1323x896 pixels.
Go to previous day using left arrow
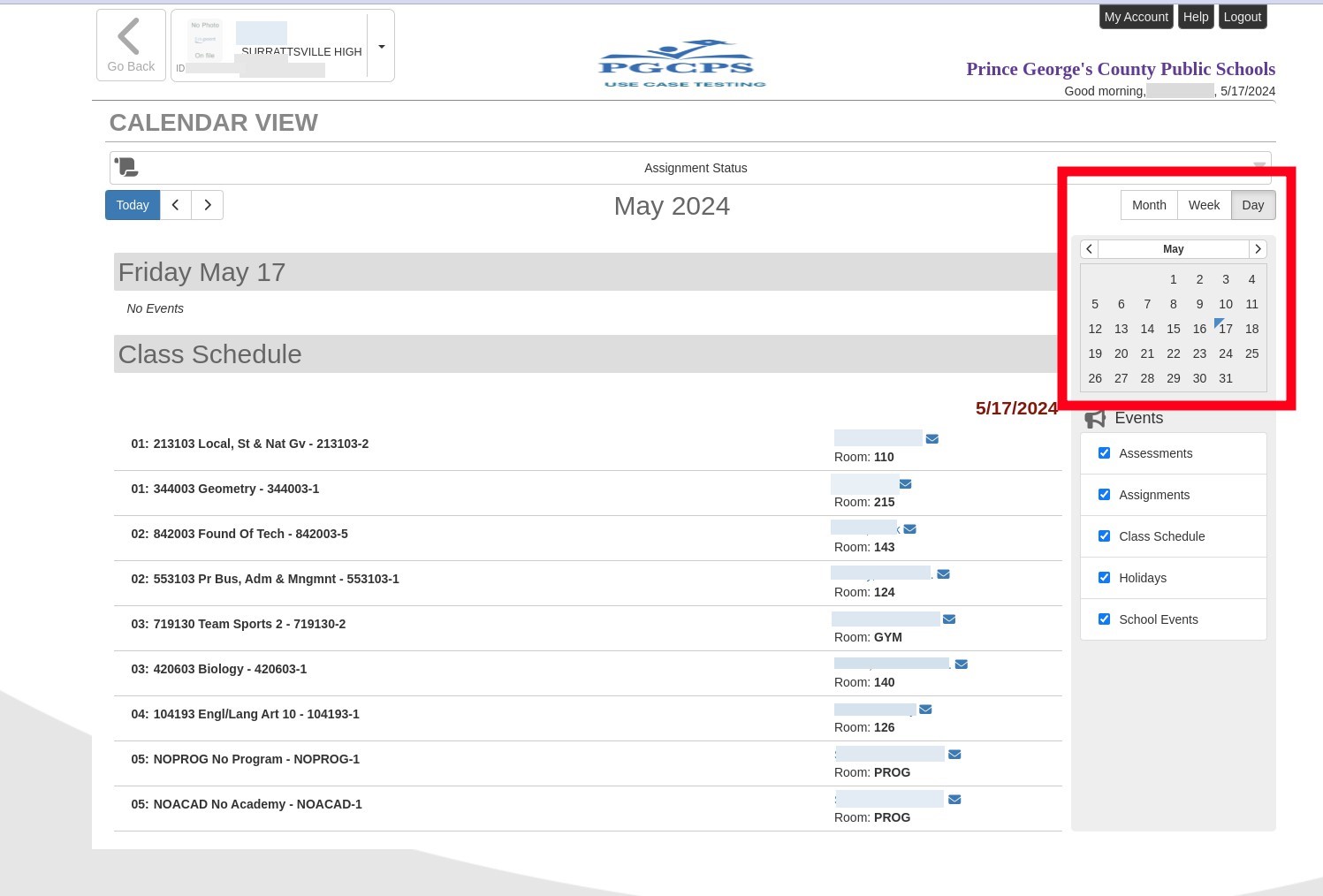[x=176, y=205]
